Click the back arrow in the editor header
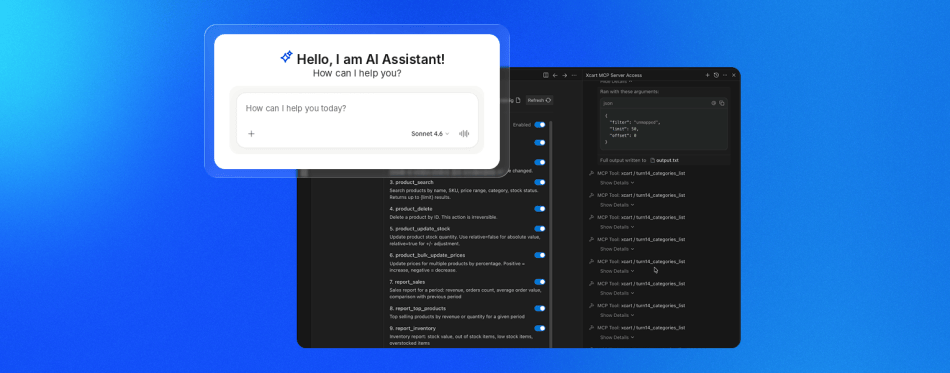This screenshot has width=950, height=373. tap(555, 75)
